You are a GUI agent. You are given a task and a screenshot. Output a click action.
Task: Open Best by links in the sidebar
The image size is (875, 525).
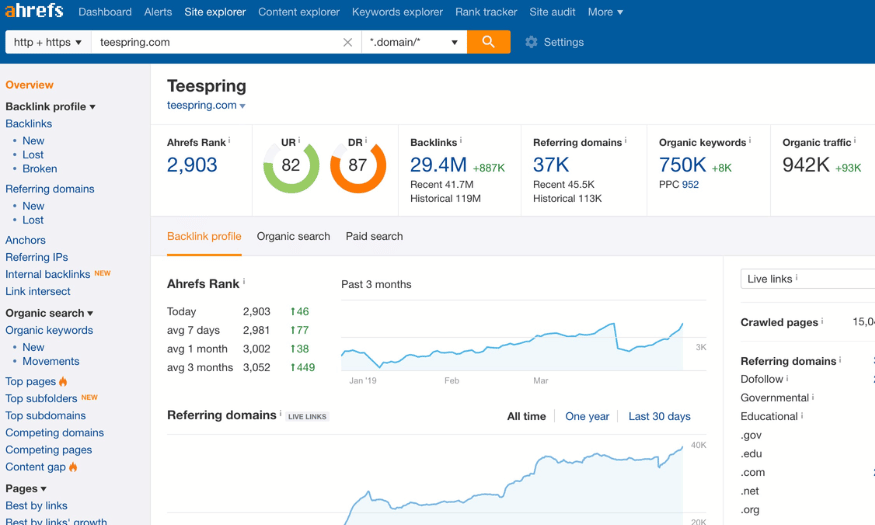[36, 505]
